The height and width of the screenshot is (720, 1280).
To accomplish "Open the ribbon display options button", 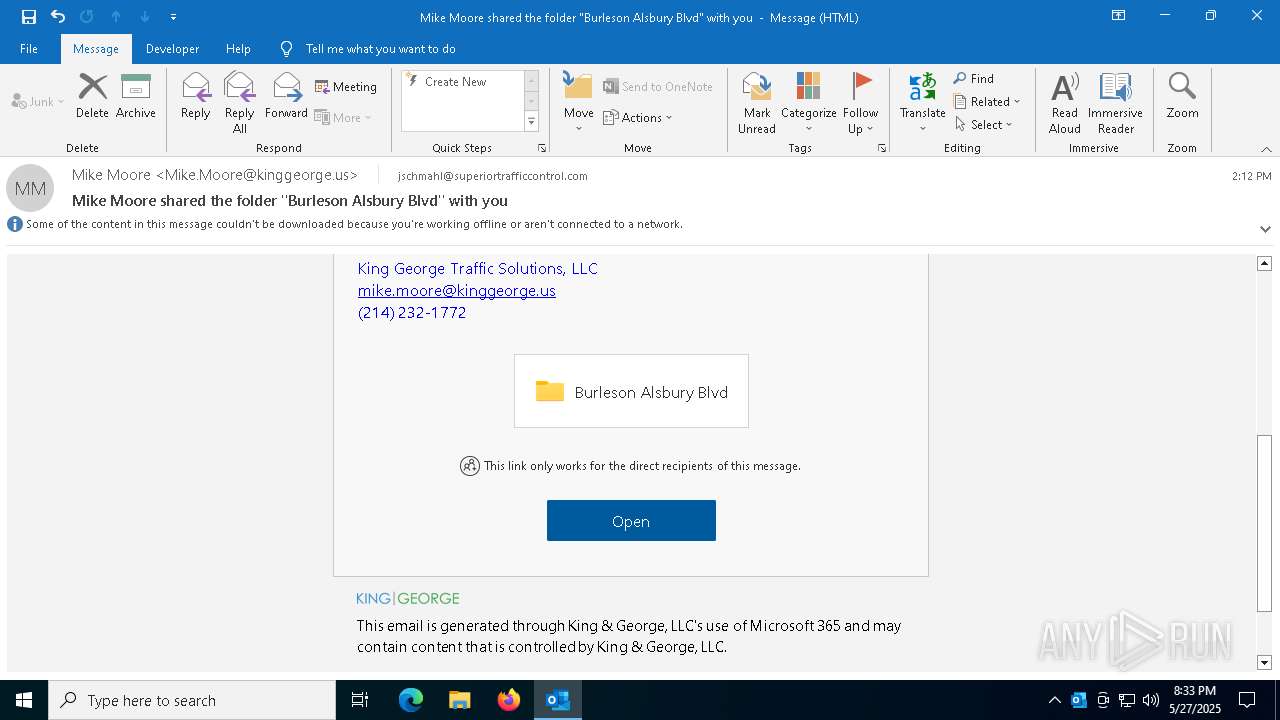I will pyautogui.click(x=1119, y=16).
